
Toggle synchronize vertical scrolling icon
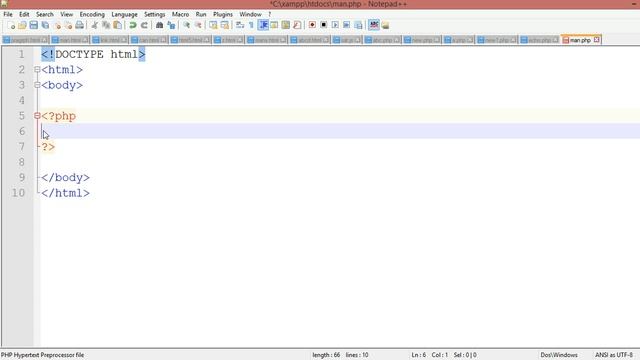click(x=213, y=25)
